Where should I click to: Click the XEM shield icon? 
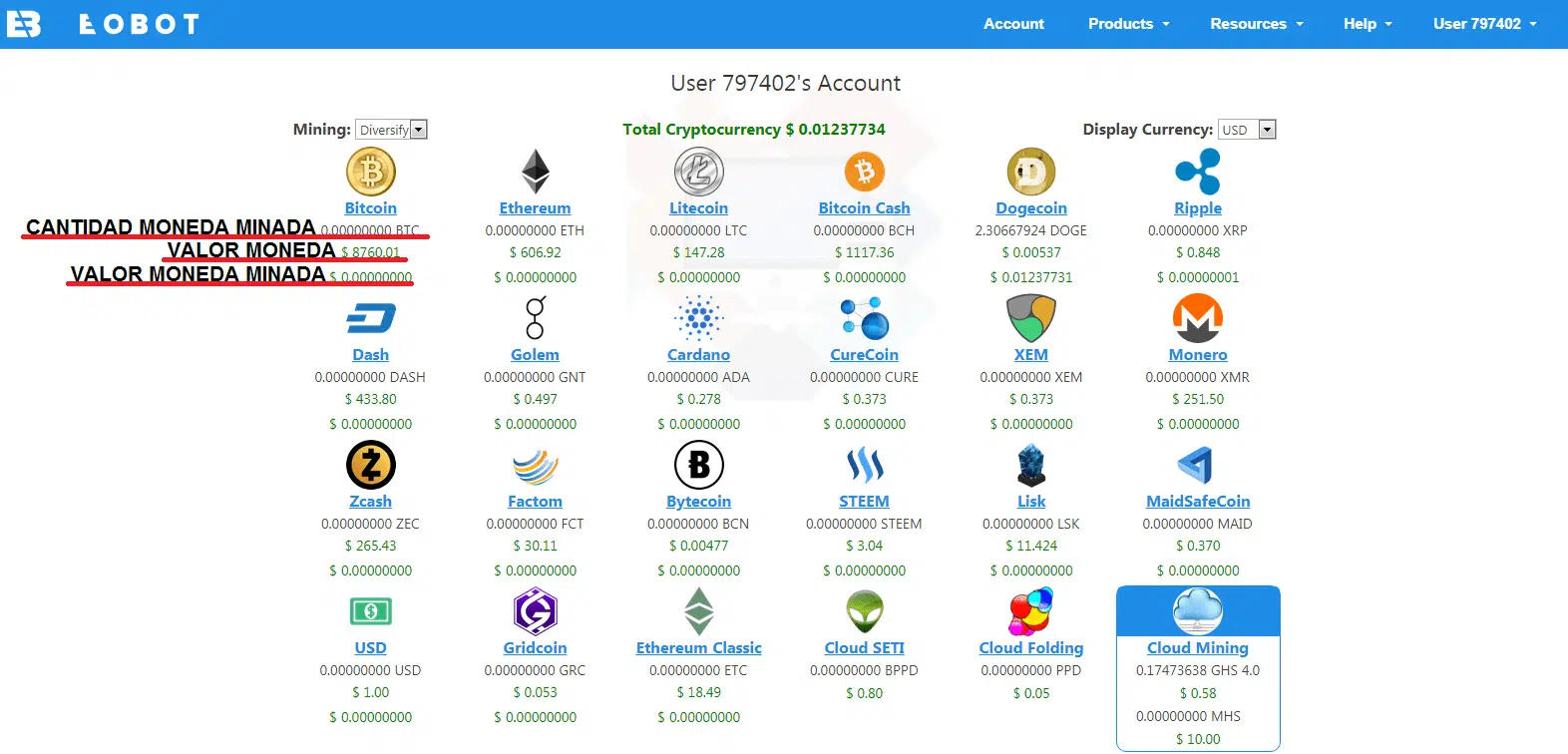pos(1031,318)
